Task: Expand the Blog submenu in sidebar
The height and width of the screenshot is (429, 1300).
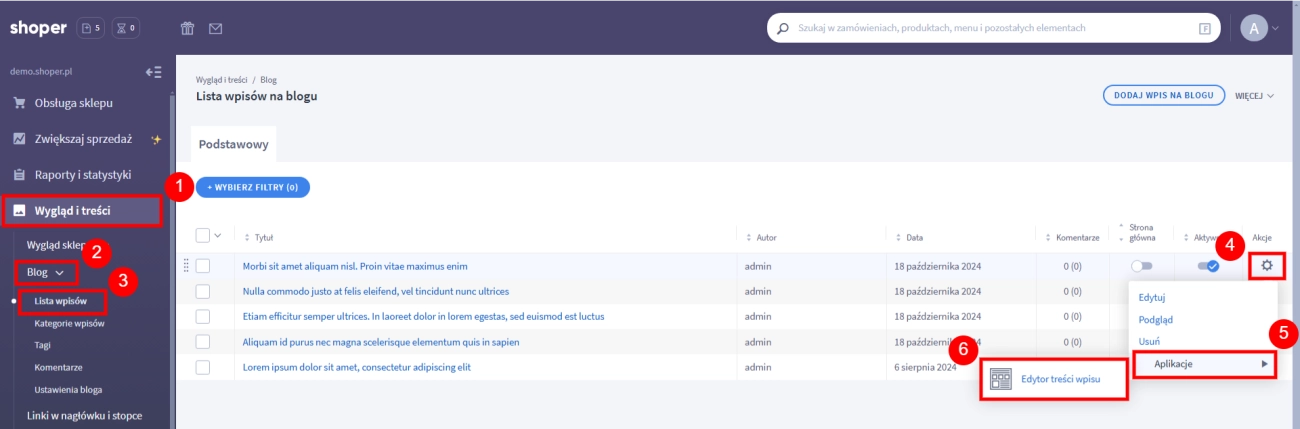Action: point(46,272)
